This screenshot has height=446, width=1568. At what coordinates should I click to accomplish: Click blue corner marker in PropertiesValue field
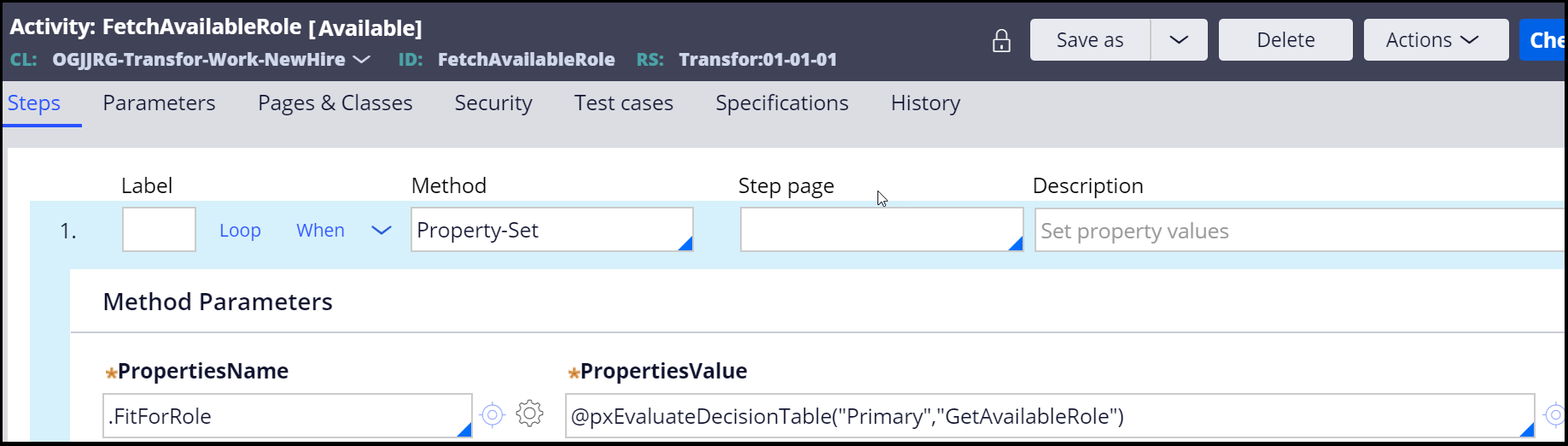1526,429
